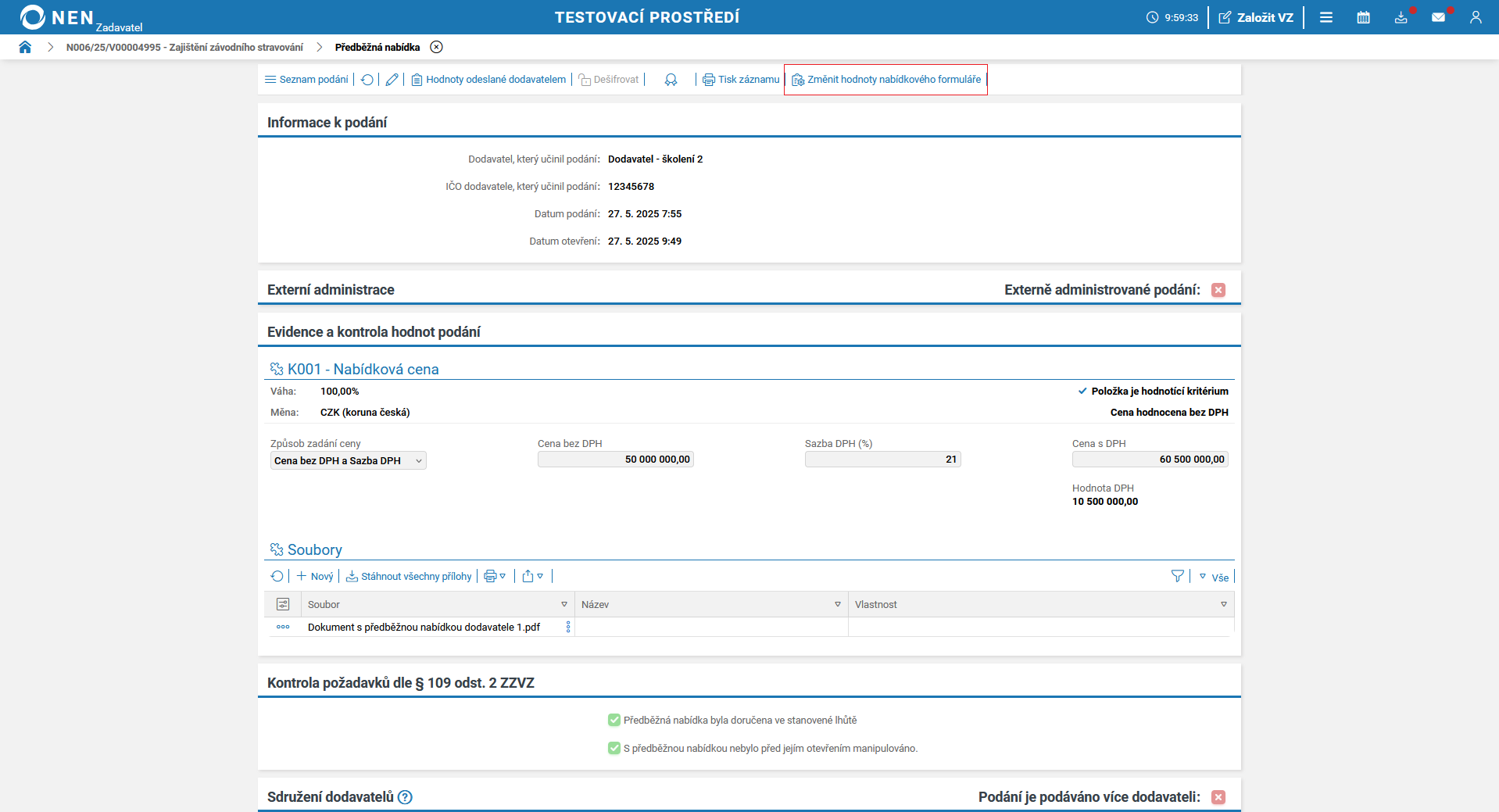Click Změnit hodnoty nabídkového formuláře button

pos(886,80)
